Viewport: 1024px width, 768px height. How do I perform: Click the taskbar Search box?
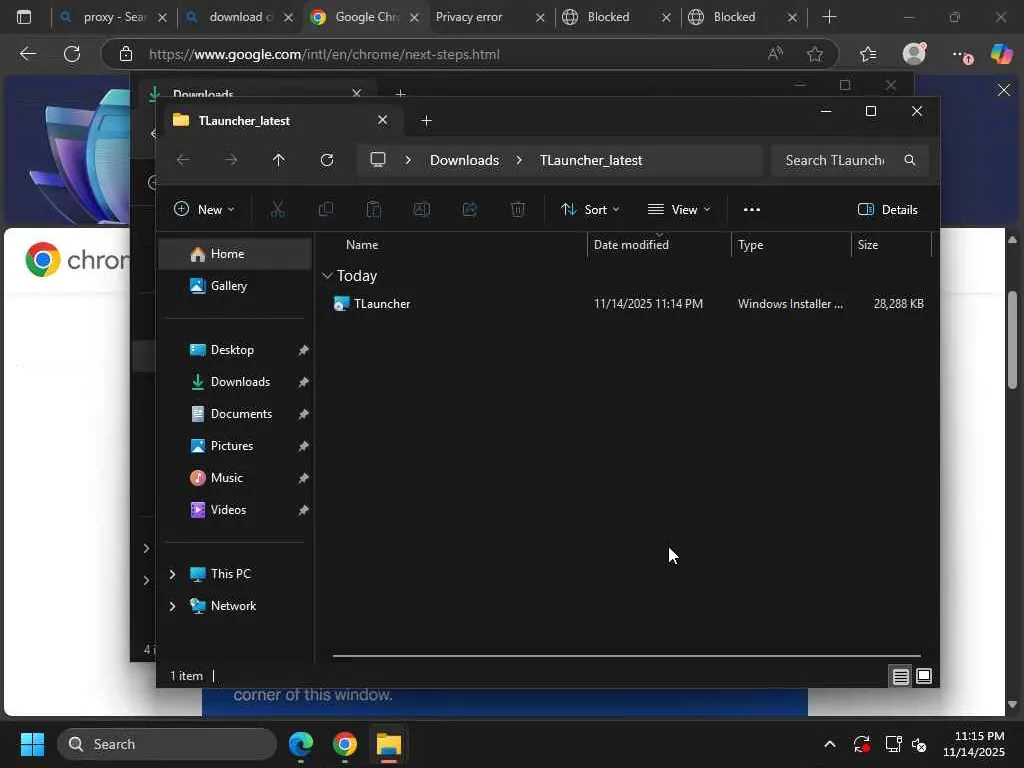167,744
